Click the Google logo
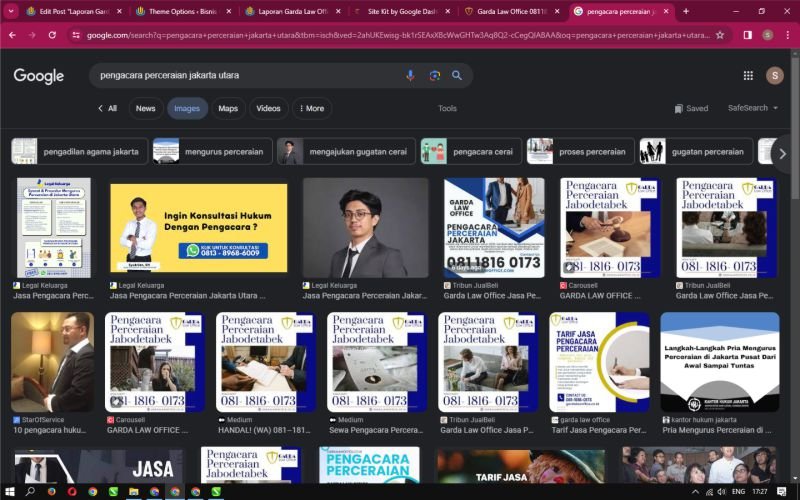This screenshot has height=500, width=800. click(x=39, y=76)
